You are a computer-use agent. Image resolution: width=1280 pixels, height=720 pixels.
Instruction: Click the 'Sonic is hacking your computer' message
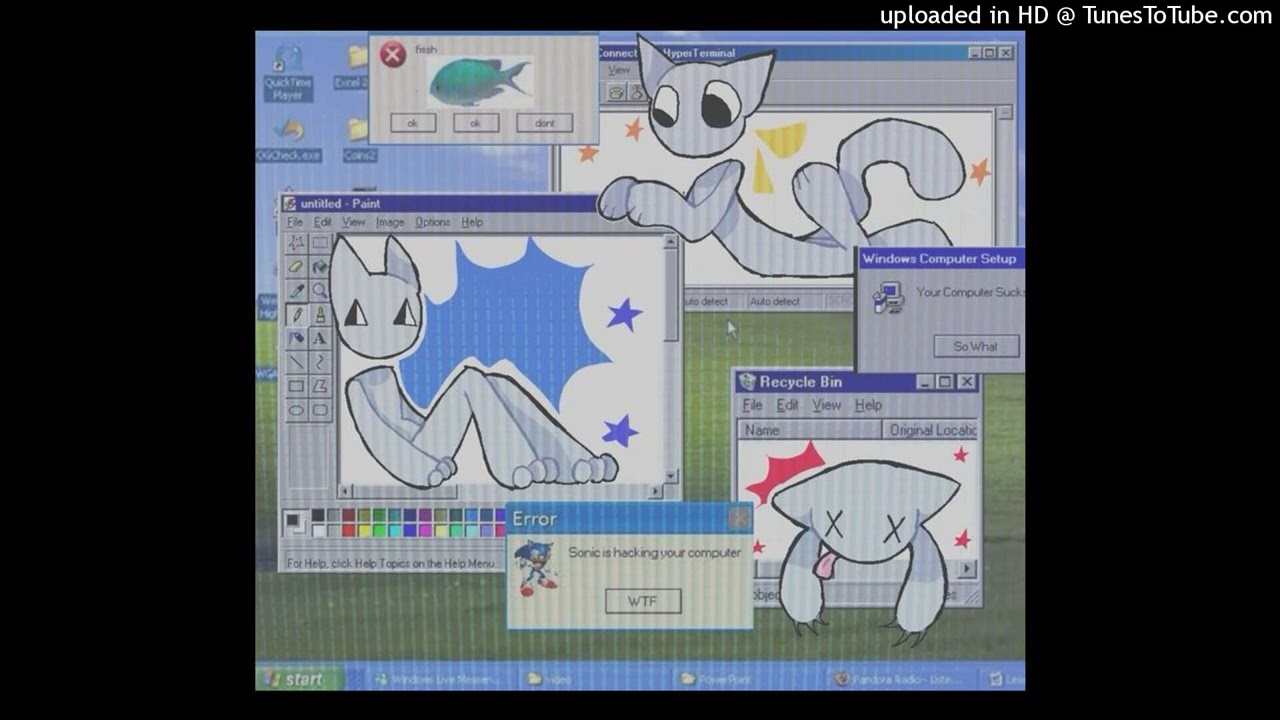point(655,552)
